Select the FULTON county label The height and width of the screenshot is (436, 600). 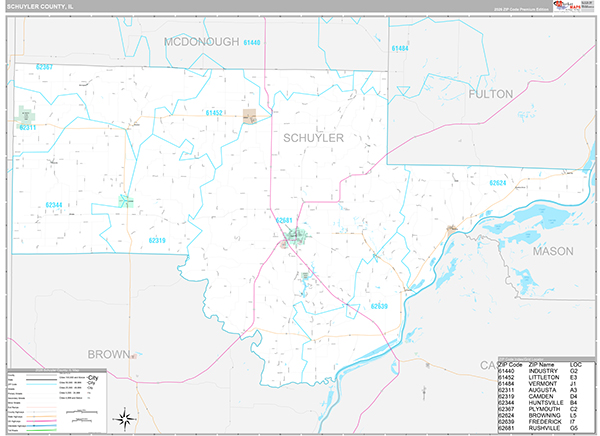[x=491, y=94]
